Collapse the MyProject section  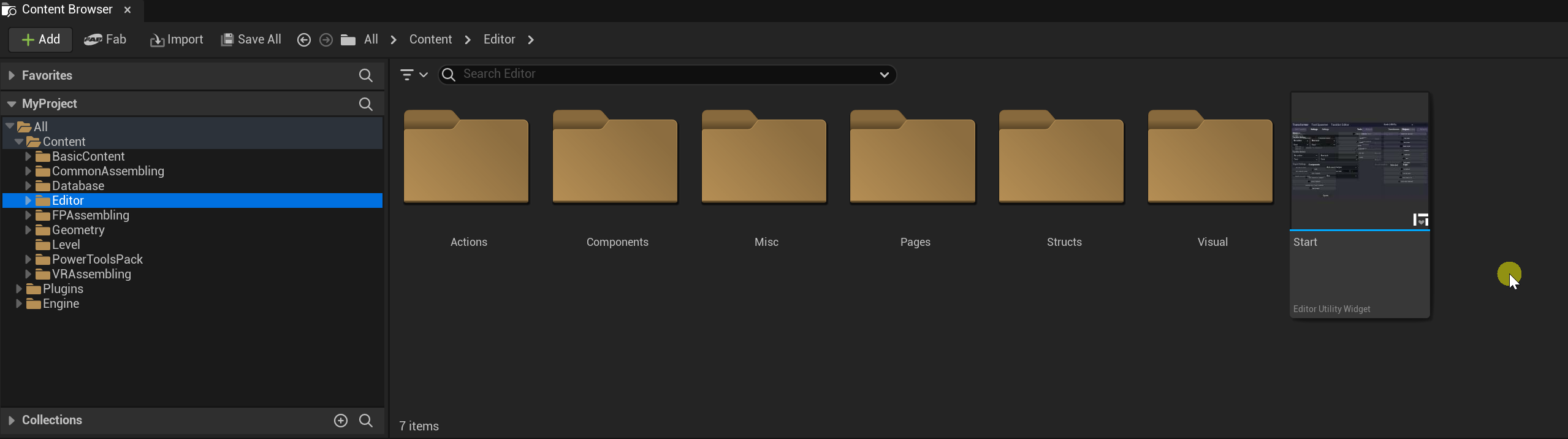pos(12,104)
